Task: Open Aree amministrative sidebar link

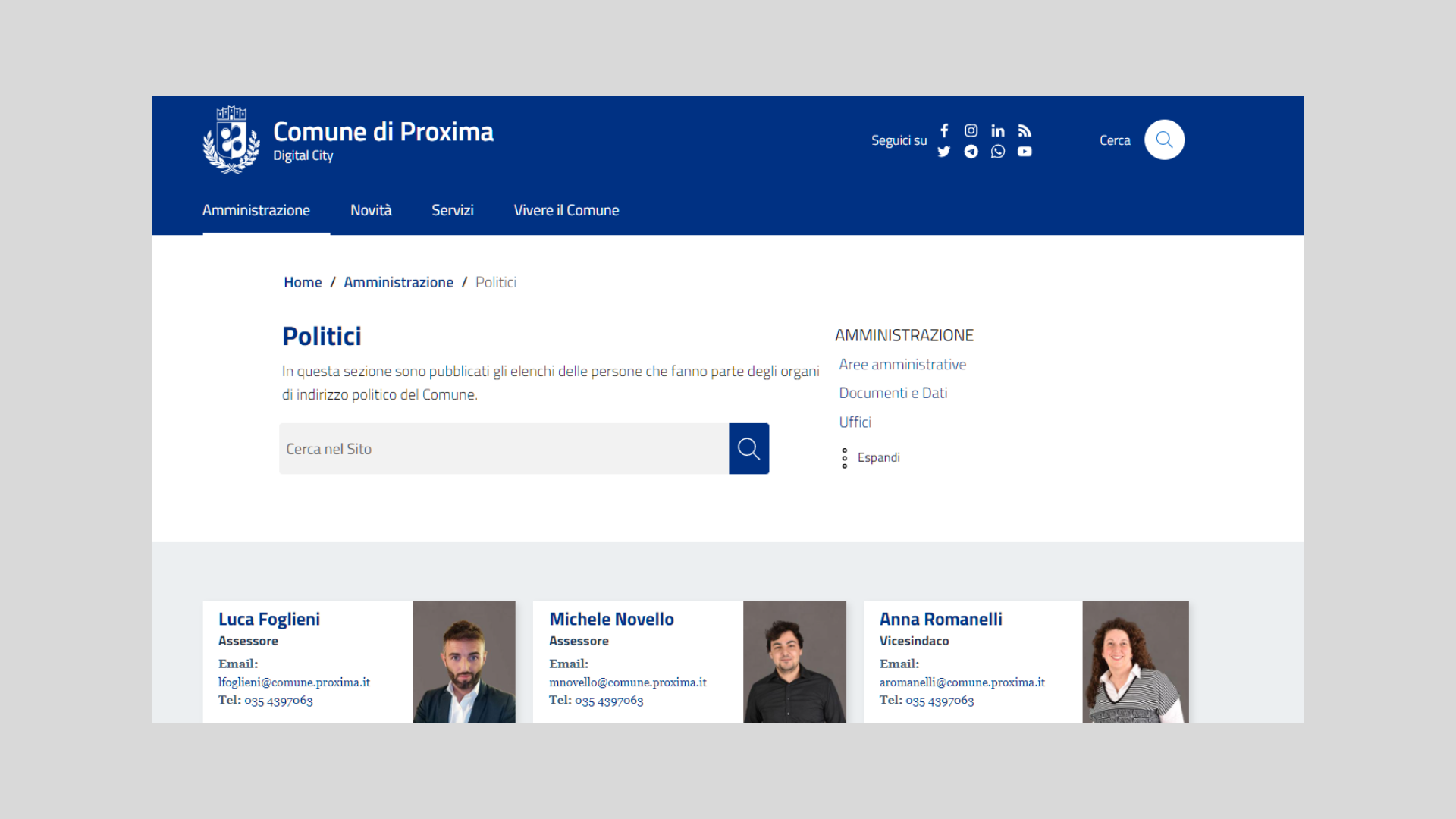Action: pyautogui.click(x=902, y=365)
